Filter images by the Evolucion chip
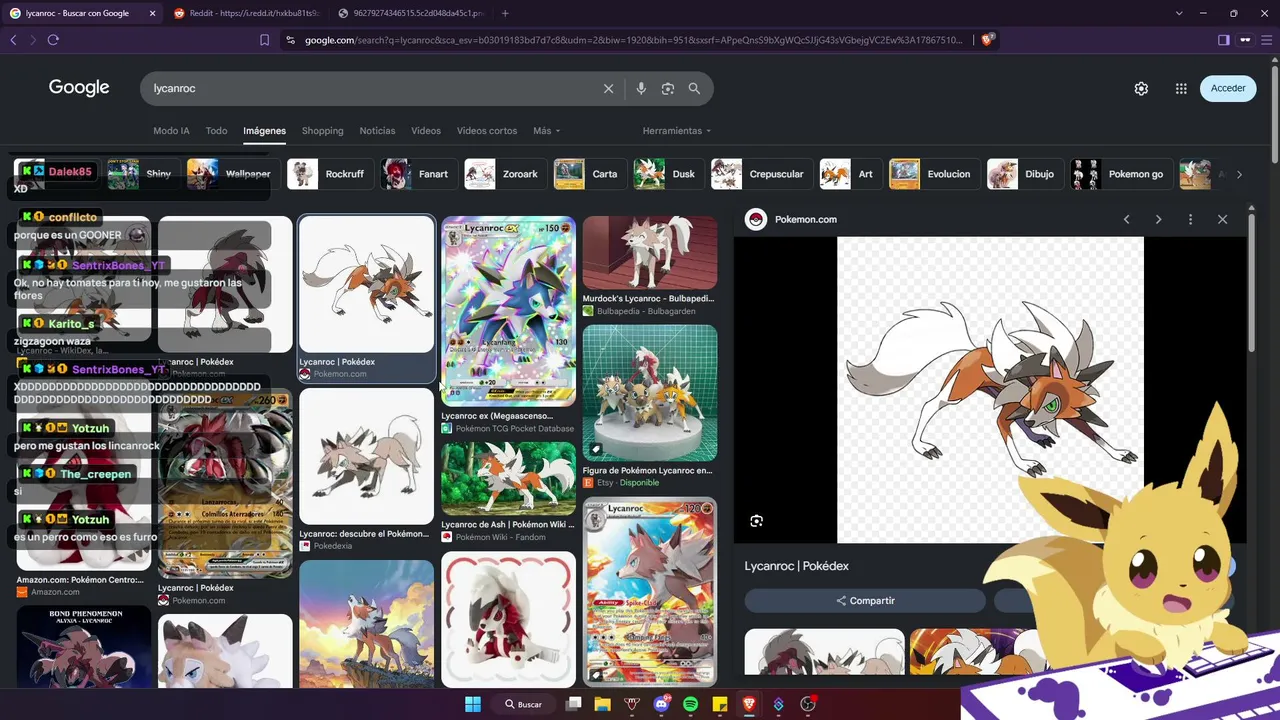This screenshot has height=720, width=1280. (x=932, y=174)
